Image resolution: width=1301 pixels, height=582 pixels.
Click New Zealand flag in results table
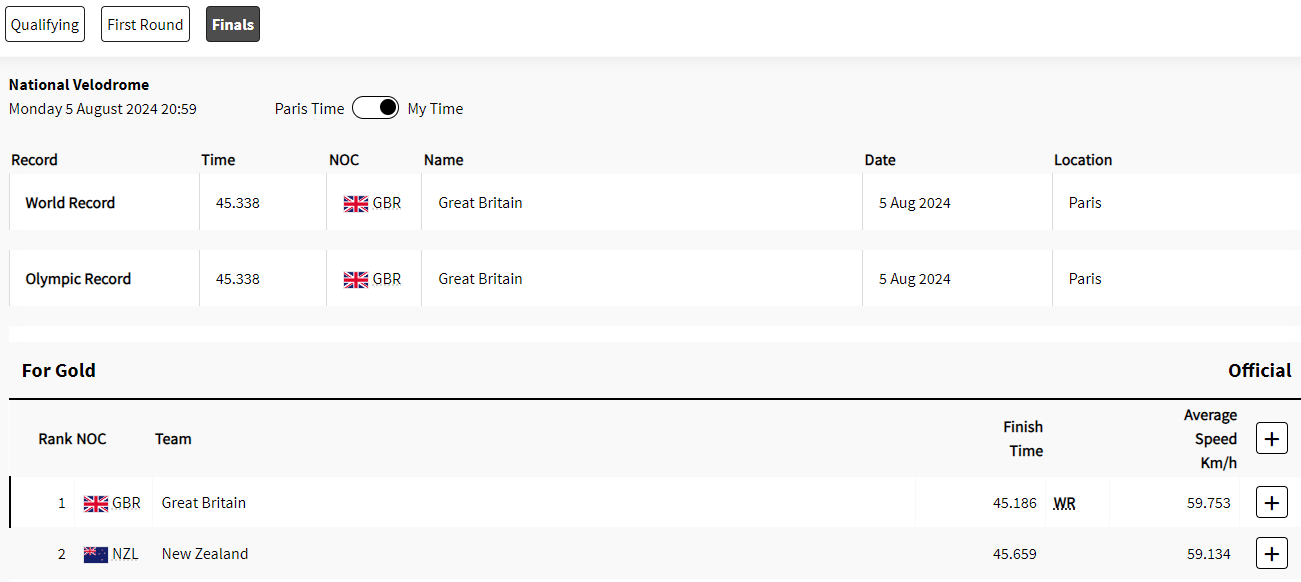[x=96, y=554]
